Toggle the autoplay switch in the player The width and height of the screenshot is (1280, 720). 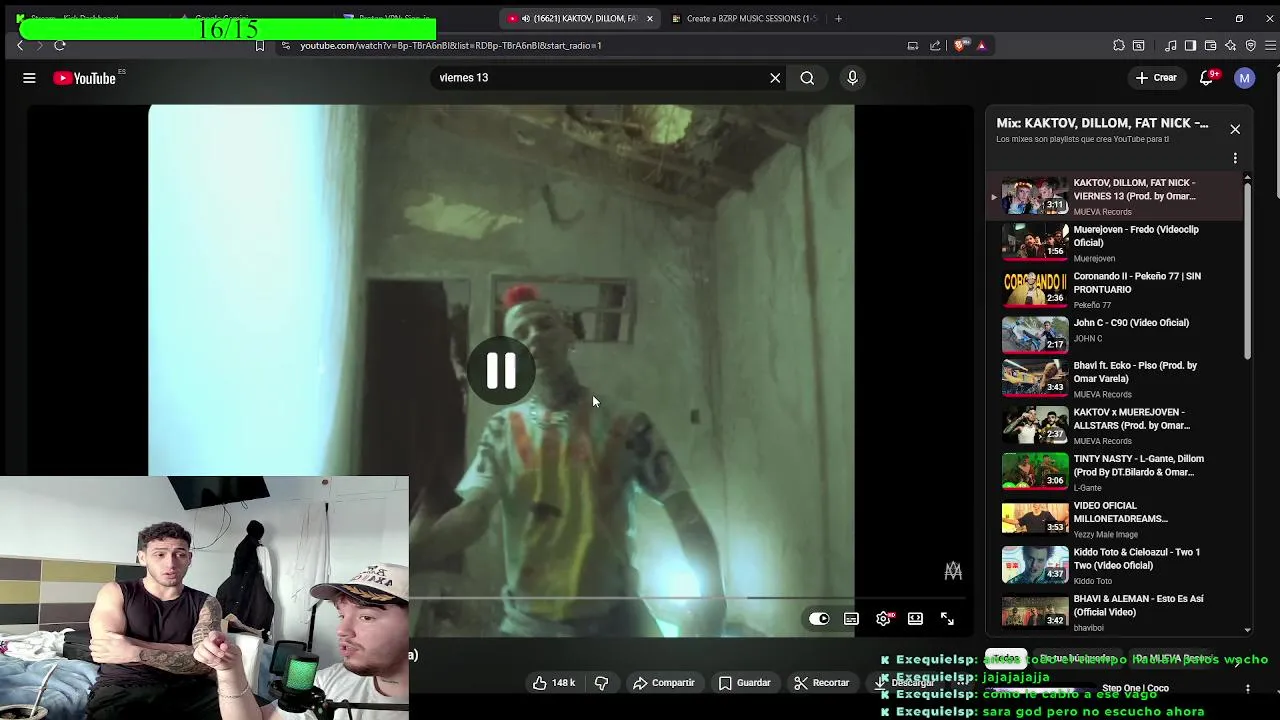pyautogui.click(x=819, y=619)
